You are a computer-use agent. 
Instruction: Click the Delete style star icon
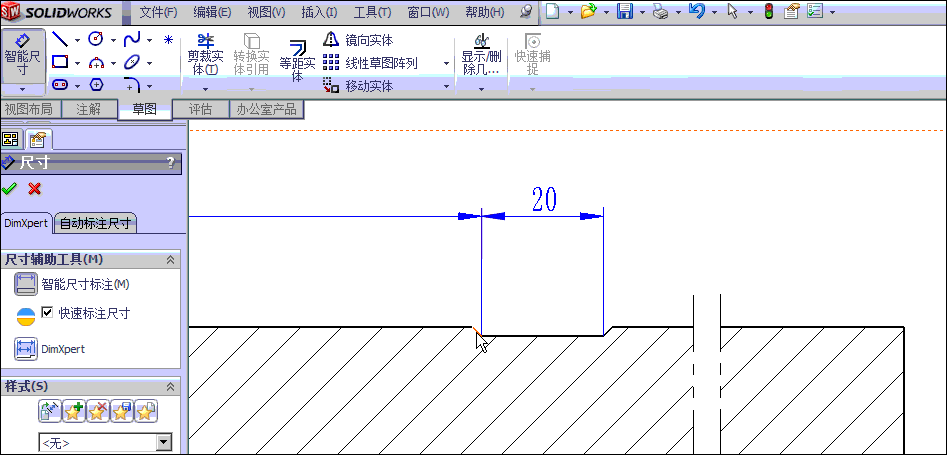[98, 411]
